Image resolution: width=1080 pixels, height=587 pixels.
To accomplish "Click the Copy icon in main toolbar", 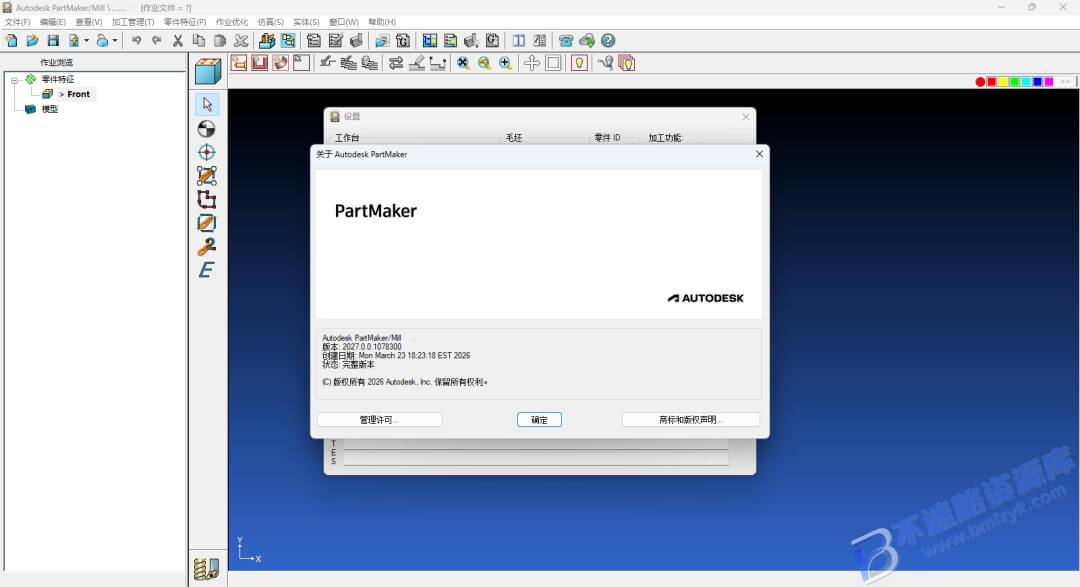I will (198, 41).
